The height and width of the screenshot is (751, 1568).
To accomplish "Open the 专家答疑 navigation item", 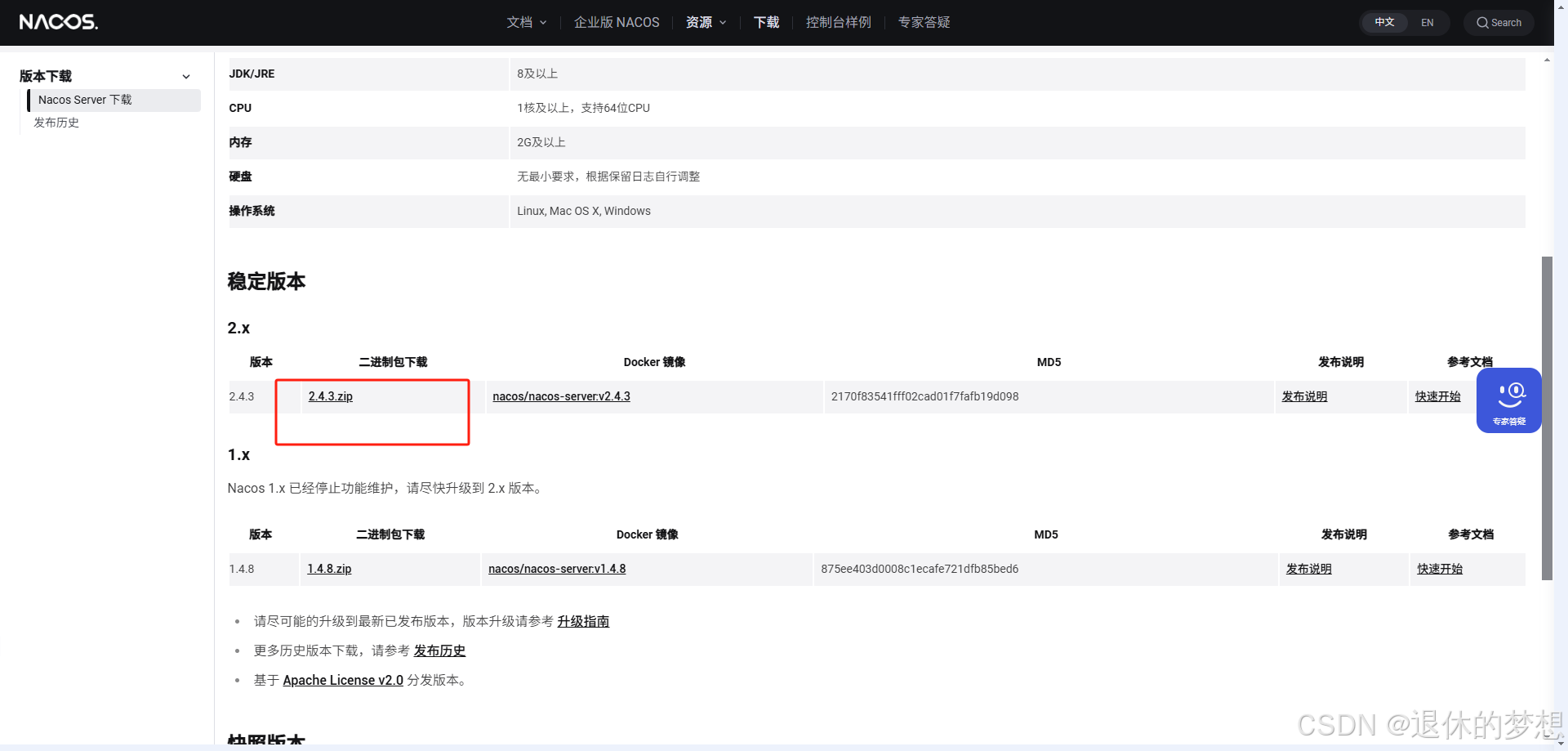I will click(924, 22).
